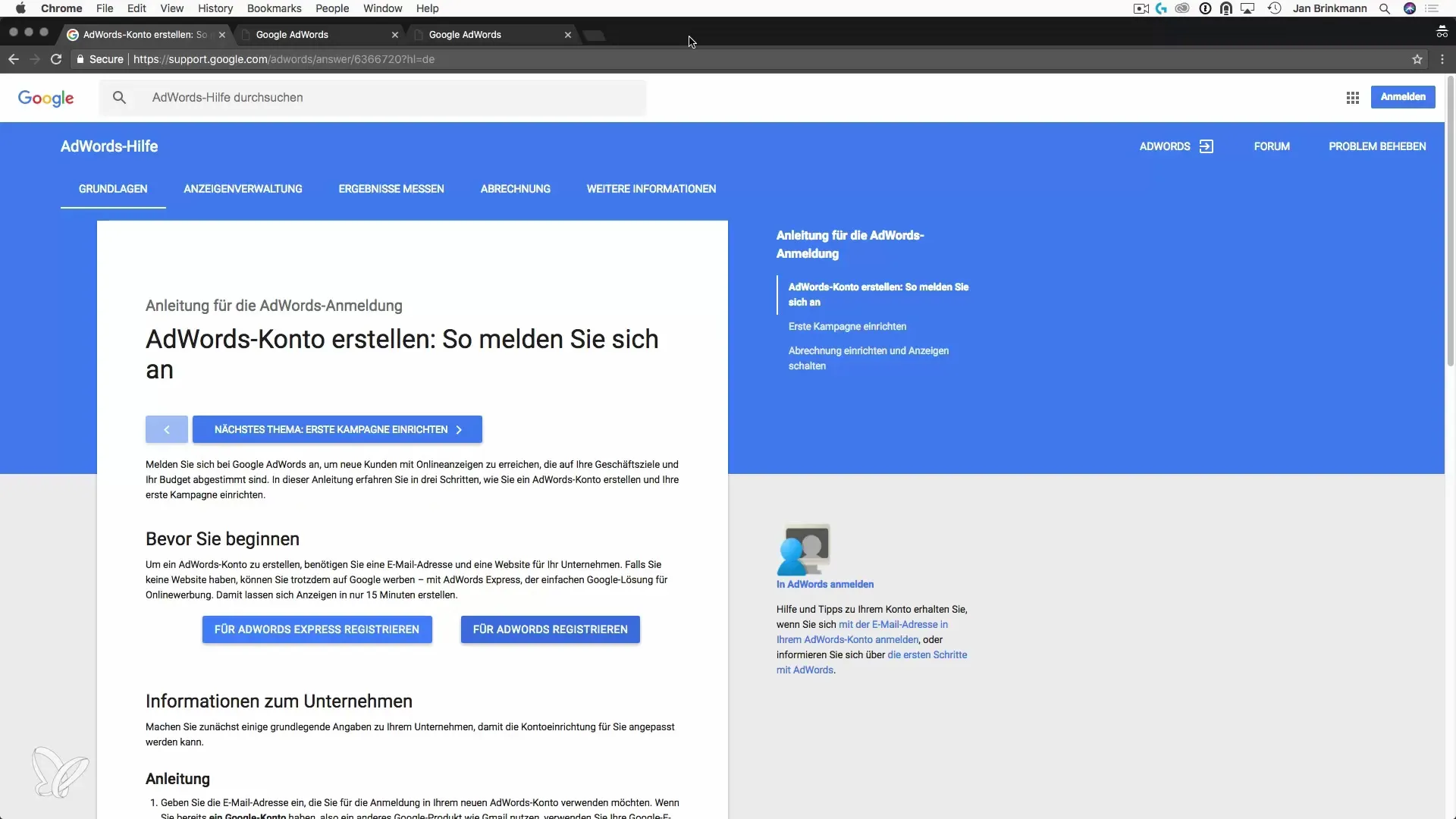The image size is (1456, 819).
Task: Open die ersten Schritte mit AdWords link
Action: [x=872, y=662]
